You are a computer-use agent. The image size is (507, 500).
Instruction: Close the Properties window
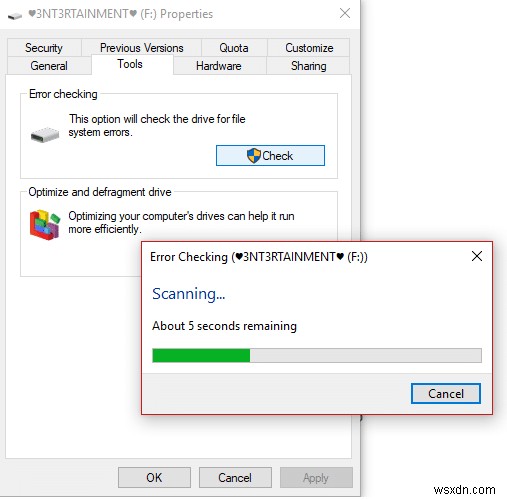click(345, 13)
